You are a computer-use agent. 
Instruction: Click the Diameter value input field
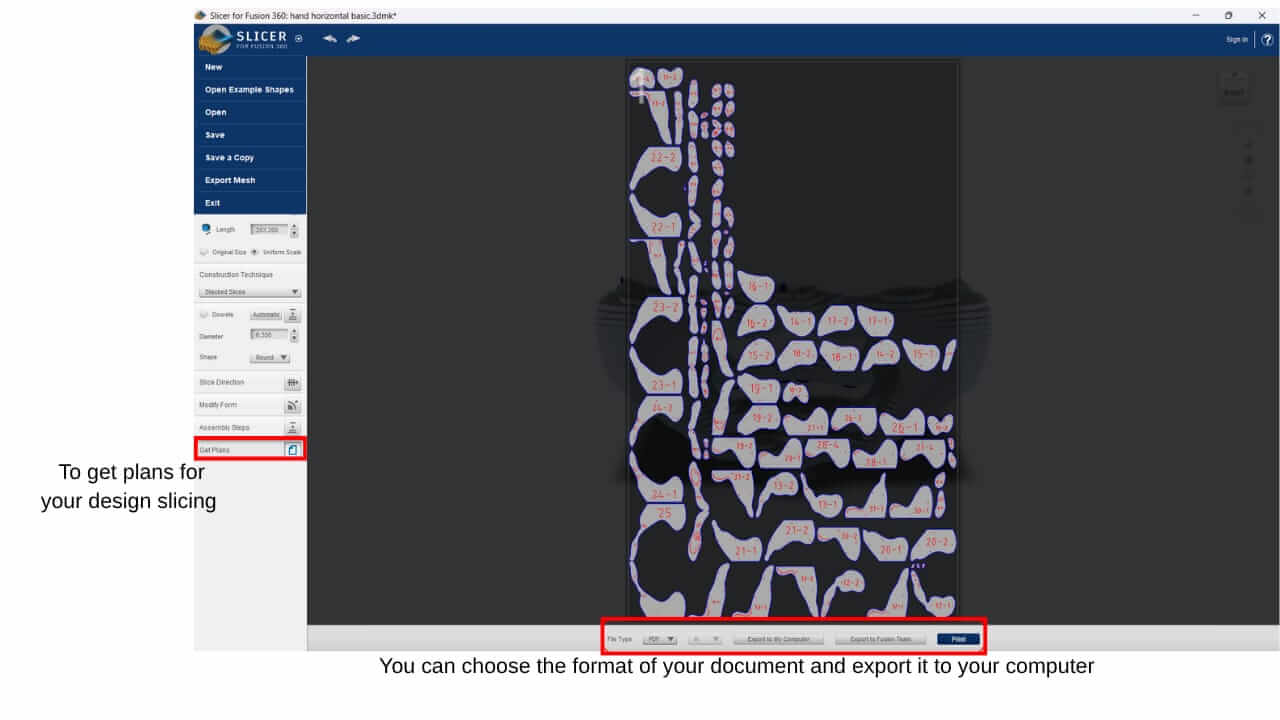(268, 335)
